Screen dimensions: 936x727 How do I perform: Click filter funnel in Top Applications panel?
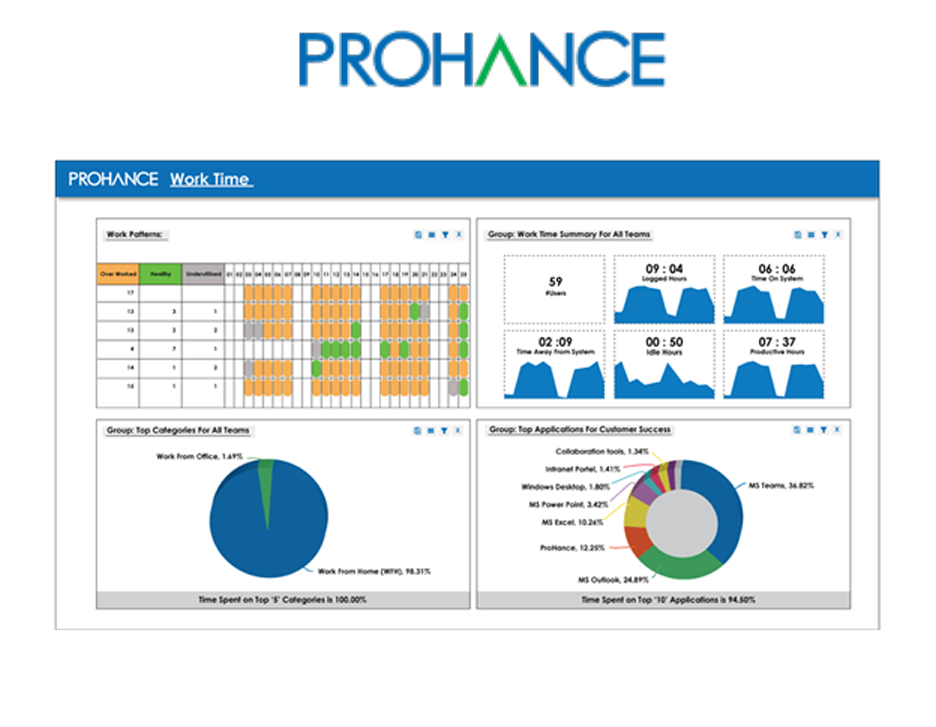824,430
